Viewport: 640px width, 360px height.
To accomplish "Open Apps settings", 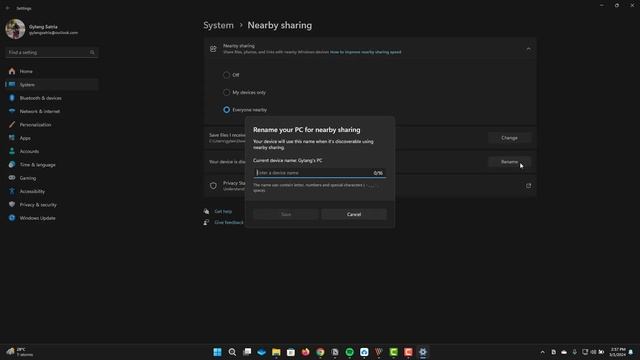I will (x=52, y=138).
